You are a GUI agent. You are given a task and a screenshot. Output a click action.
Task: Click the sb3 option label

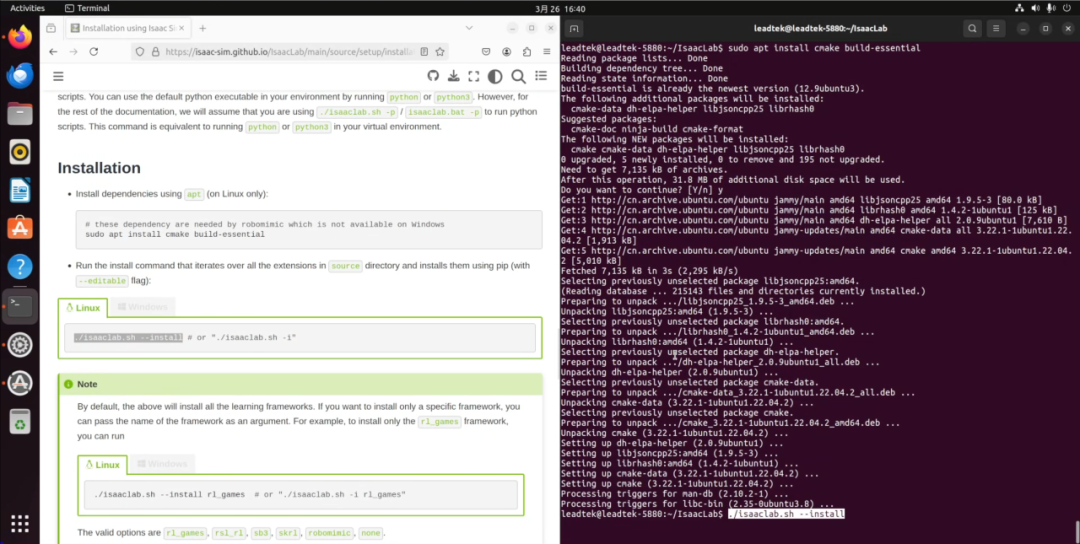(x=260, y=533)
